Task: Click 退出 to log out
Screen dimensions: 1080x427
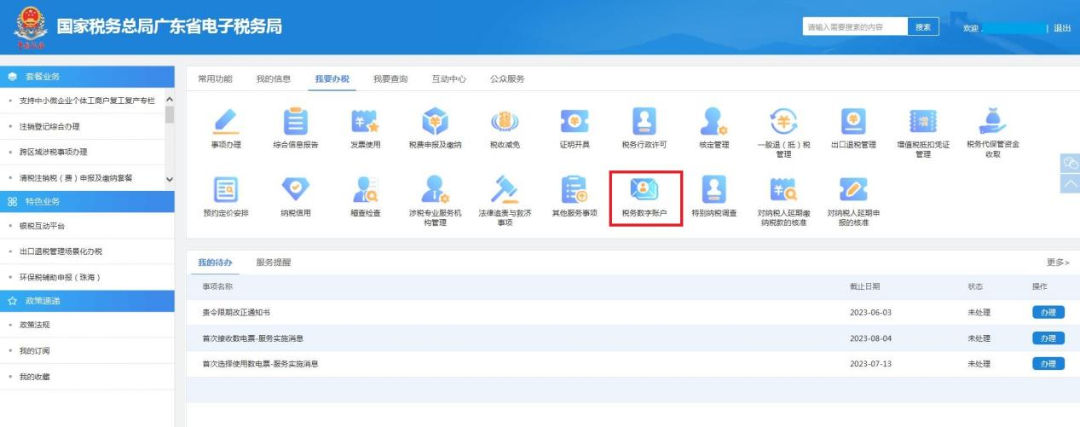Action: pos(1062,28)
